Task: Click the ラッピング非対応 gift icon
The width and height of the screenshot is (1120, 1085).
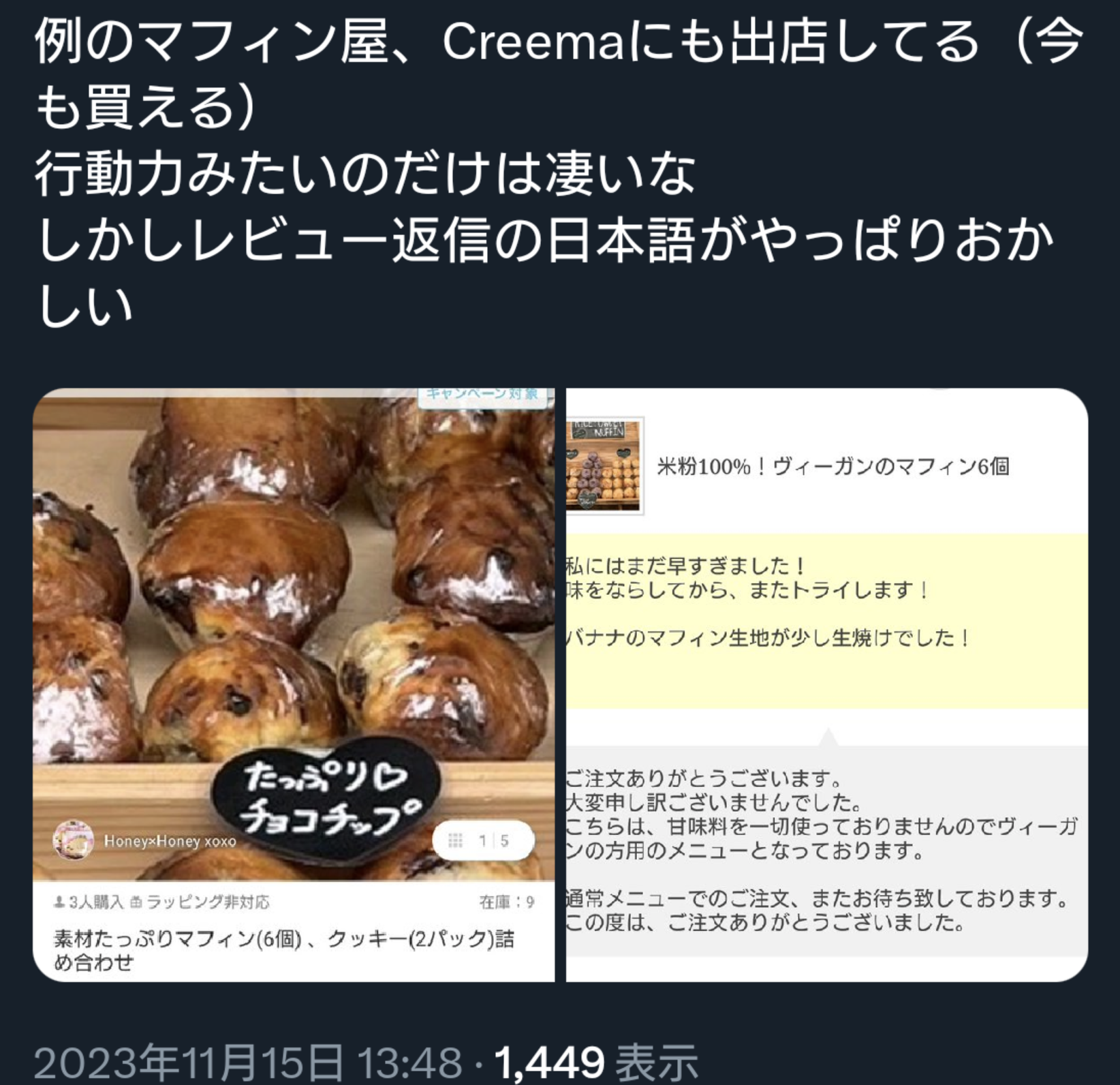Action: (136, 902)
